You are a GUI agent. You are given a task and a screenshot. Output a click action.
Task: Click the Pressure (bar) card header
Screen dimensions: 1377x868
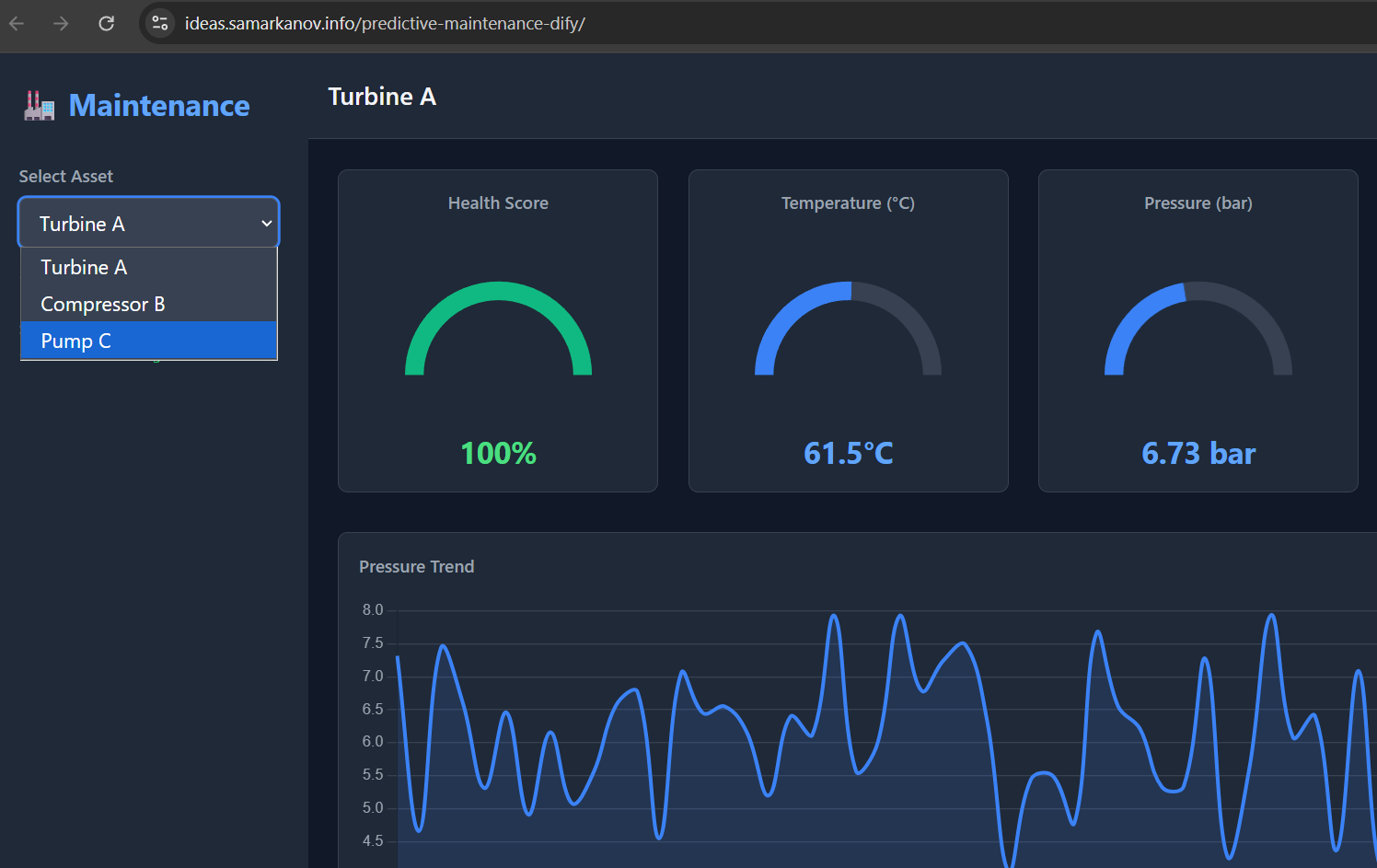click(1198, 203)
